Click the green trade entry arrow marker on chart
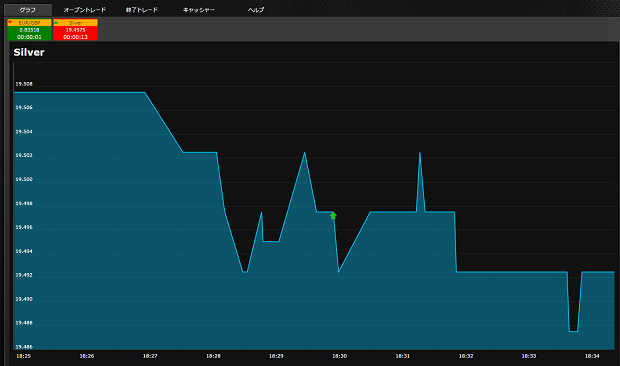The image size is (620, 366). 333,215
